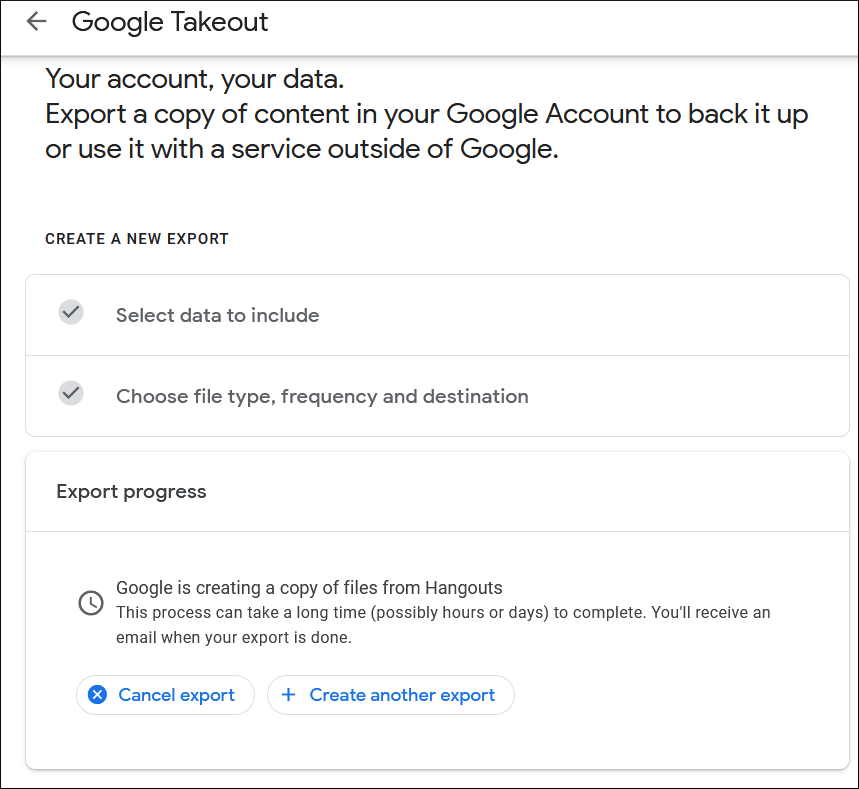The height and width of the screenshot is (789, 859).
Task: Expand the Select data to include step
Action: click(437, 315)
